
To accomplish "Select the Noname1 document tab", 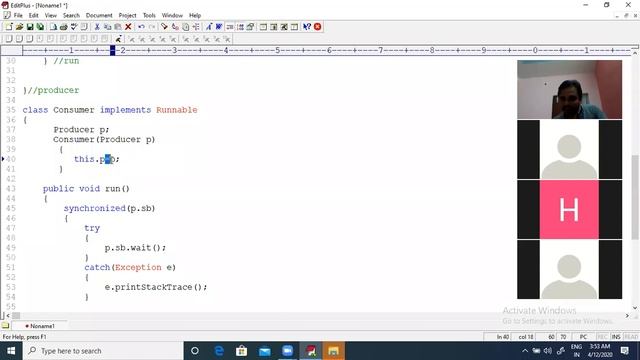I will click(40, 326).
